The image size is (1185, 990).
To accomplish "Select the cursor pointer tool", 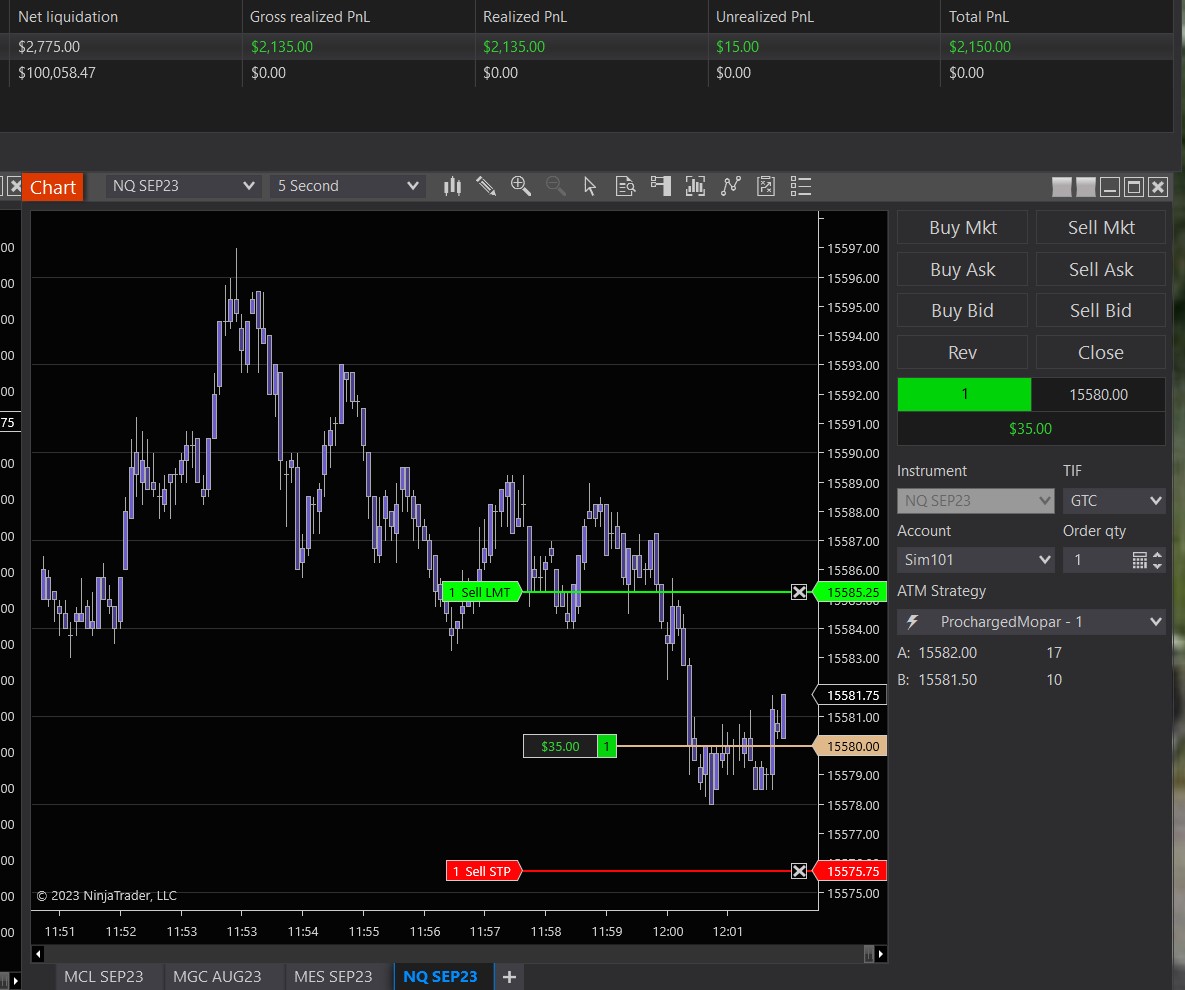I will [590, 186].
